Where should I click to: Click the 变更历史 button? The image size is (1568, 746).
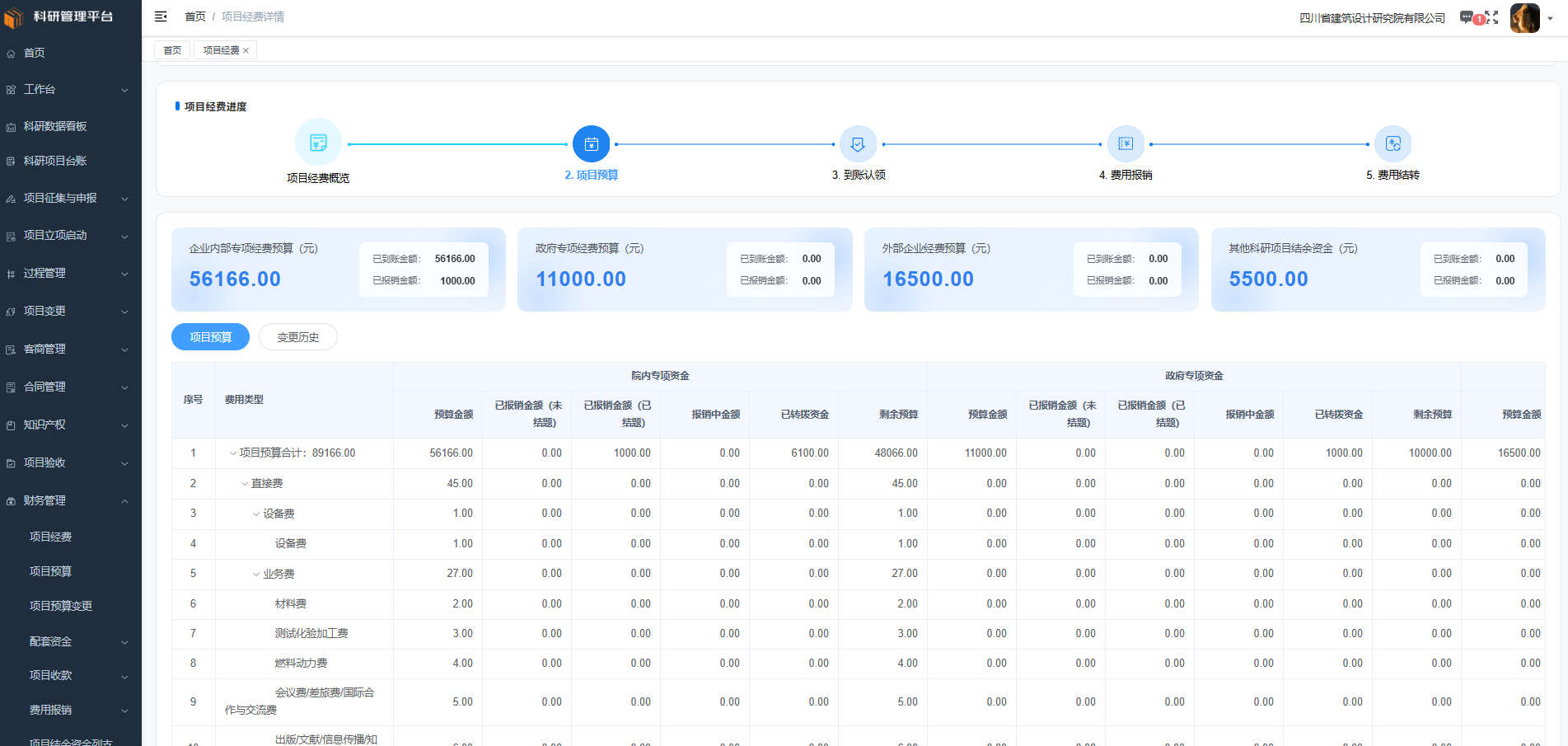[x=298, y=337]
